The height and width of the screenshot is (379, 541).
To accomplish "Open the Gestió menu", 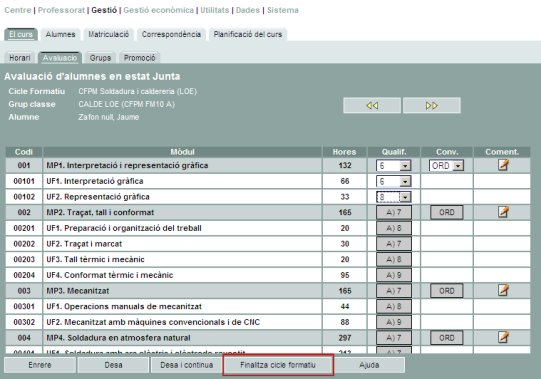I will pos(104,10).
